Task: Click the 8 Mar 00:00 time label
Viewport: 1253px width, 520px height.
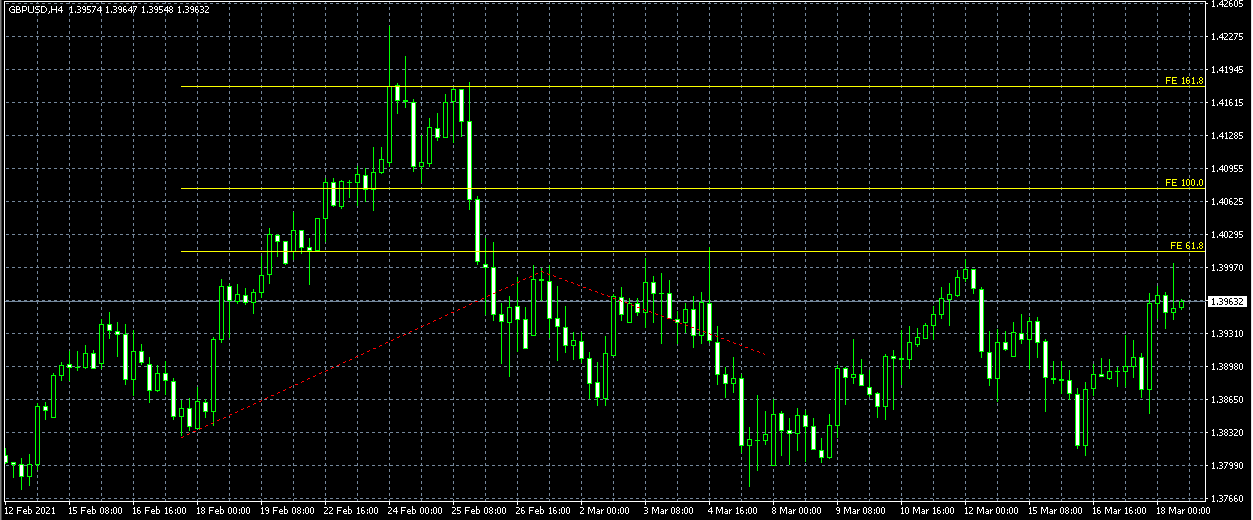Action: coord(795,510)
